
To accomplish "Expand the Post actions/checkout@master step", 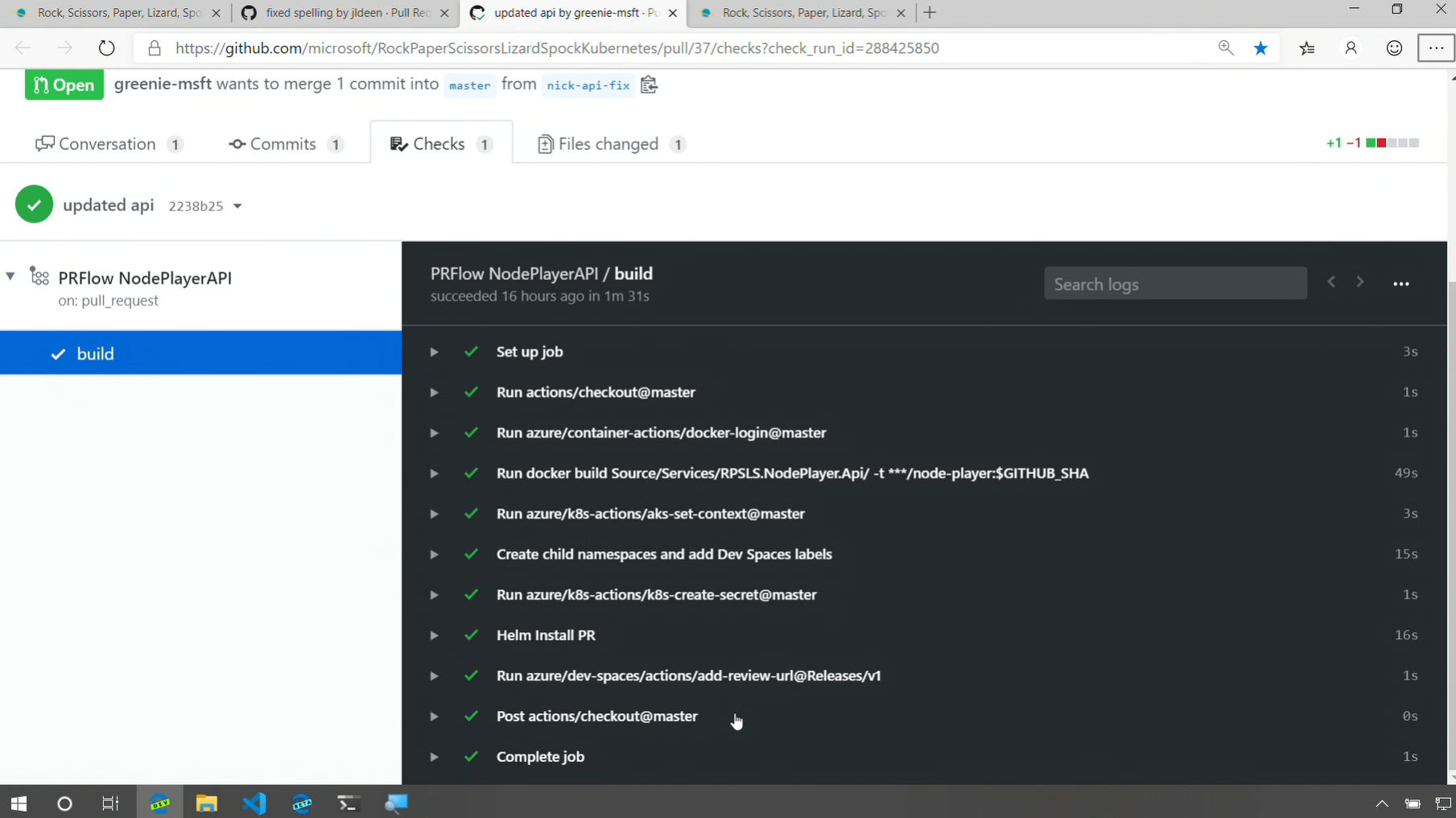I will [x=434, y=717].
